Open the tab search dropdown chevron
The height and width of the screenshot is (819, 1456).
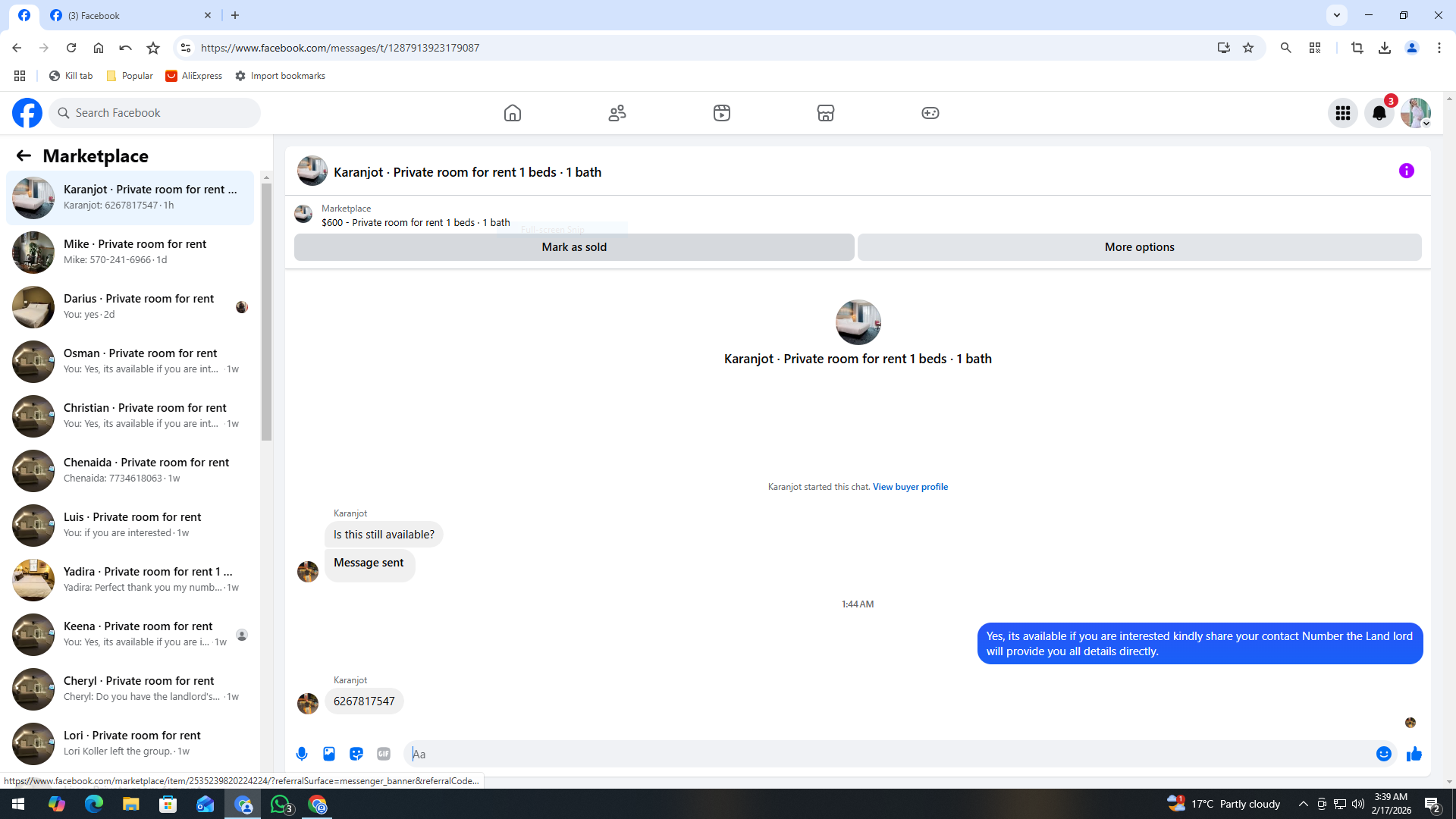pos(1337,15)
